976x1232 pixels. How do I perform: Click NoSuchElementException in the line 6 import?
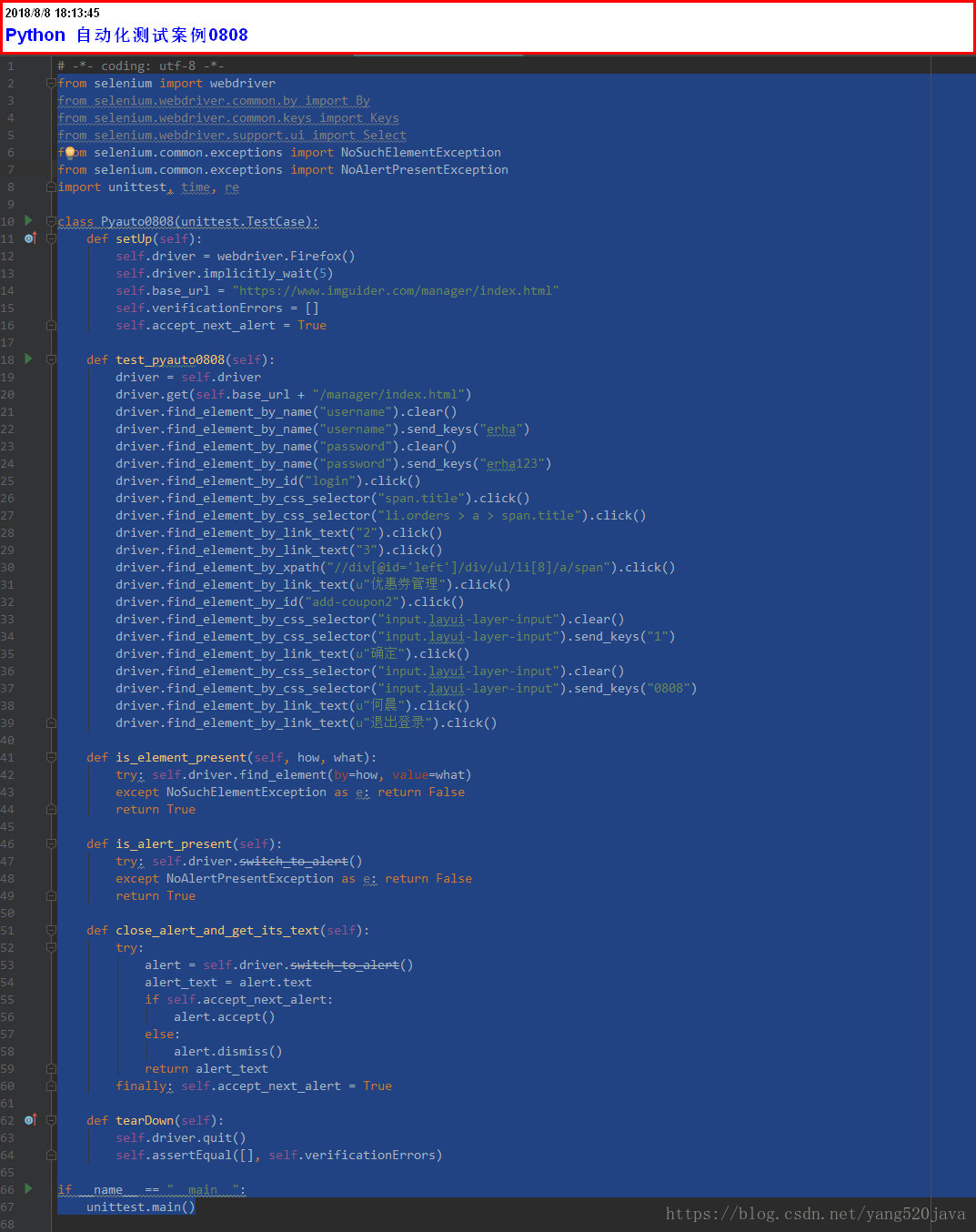[x=421, y=152]
